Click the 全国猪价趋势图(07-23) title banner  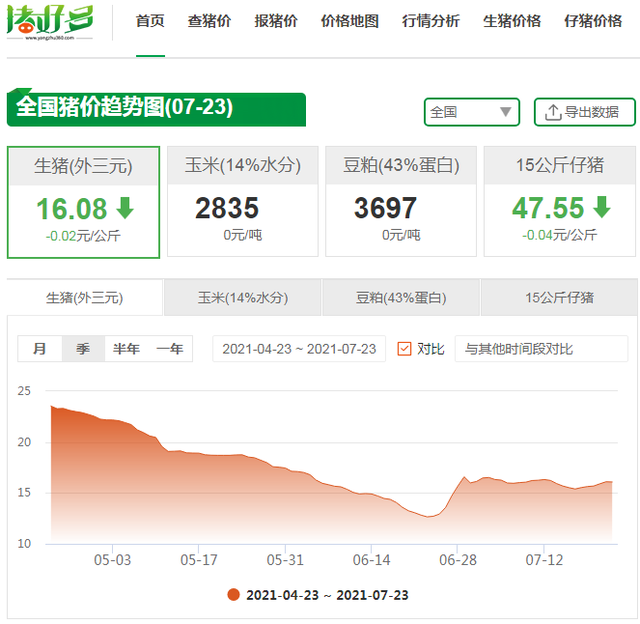[x=156, y=108]
